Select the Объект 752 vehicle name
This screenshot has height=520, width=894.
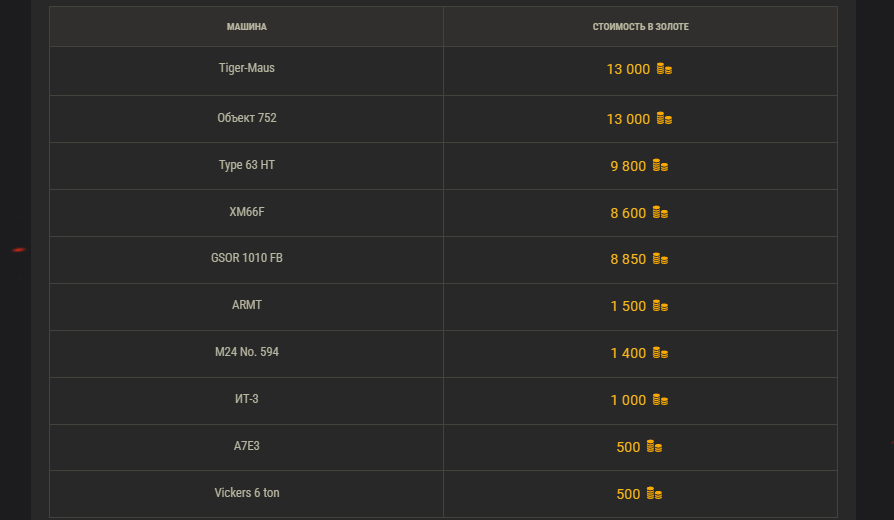tap(247, 118)
